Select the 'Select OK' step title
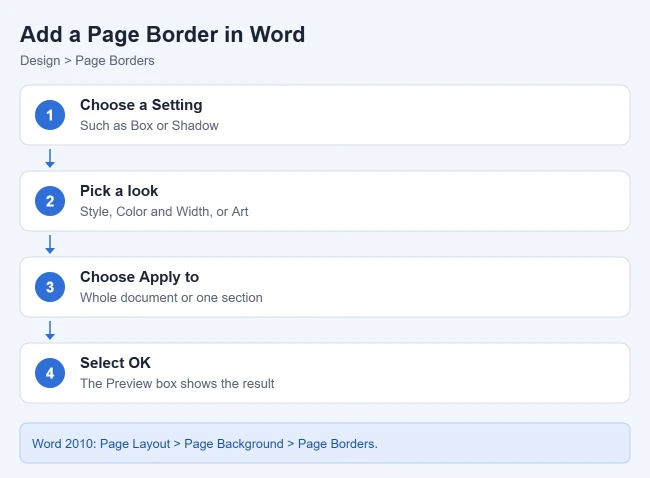Viewport: 650px width, 478px height. (115, 363)
